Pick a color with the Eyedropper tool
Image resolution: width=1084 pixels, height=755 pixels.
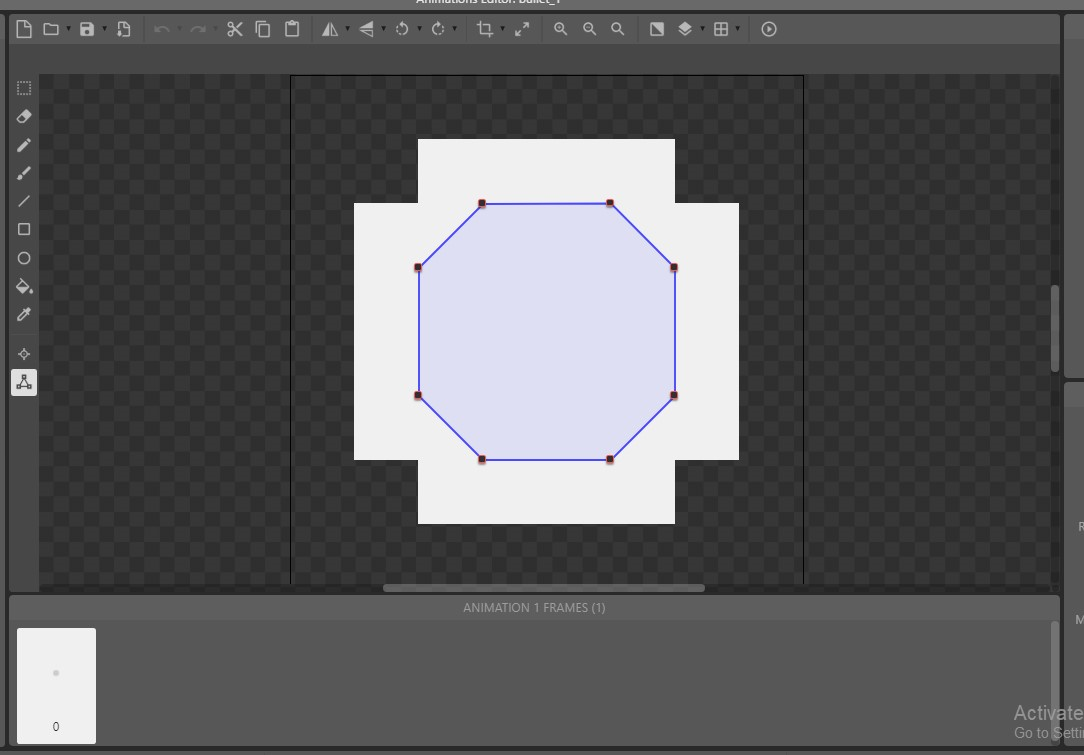click(x=24, y=314)
